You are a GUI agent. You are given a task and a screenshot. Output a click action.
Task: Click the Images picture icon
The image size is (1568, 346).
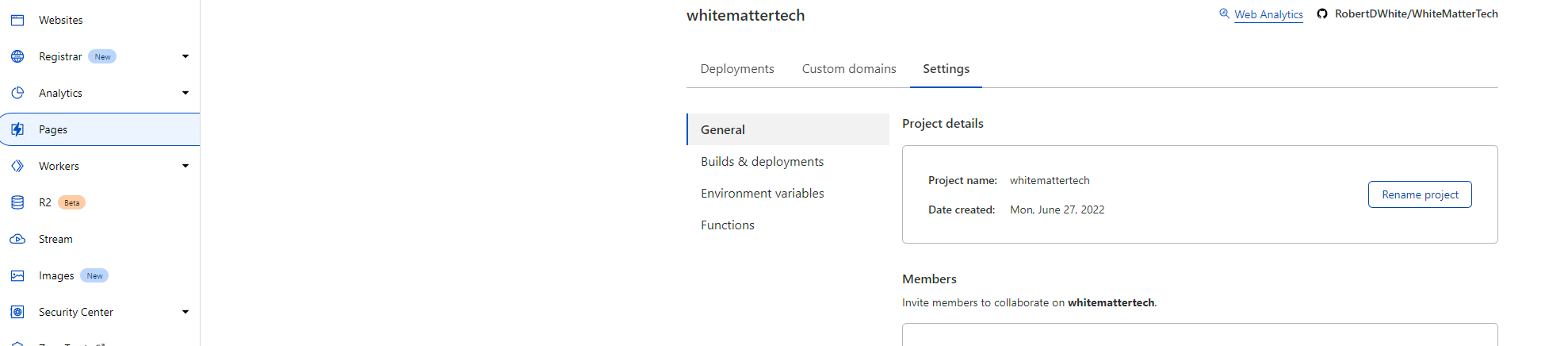pos(17,275)
